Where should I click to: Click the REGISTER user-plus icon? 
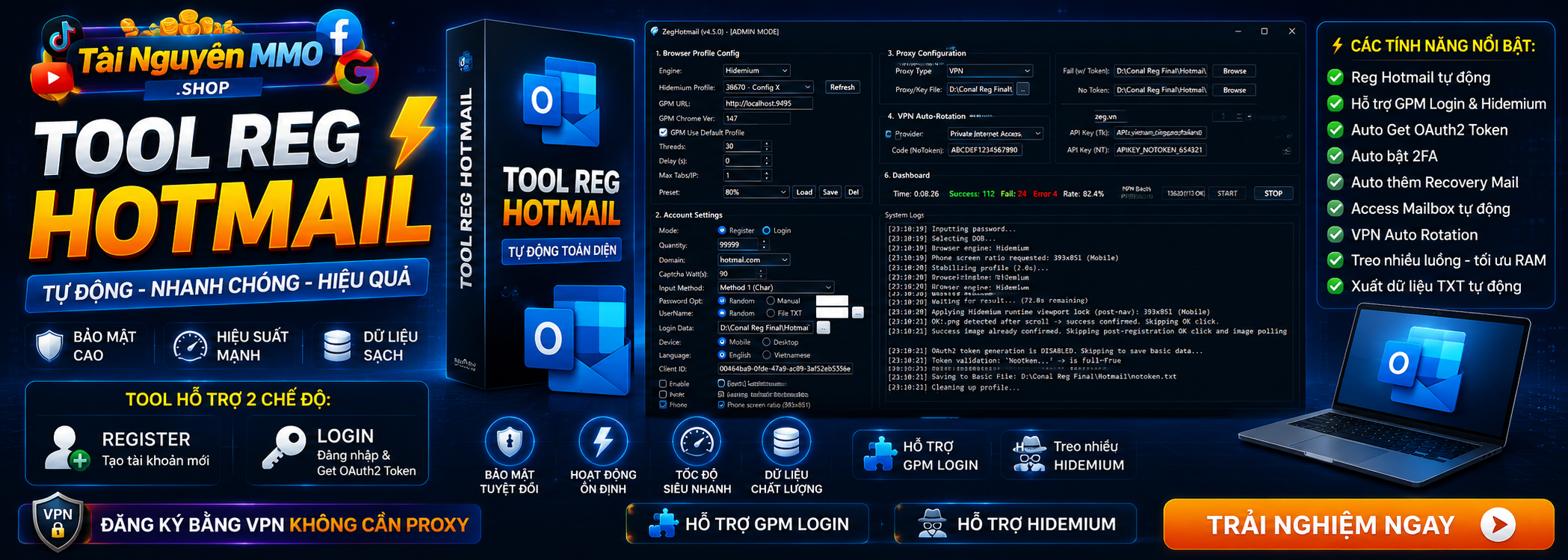[67, 447]
